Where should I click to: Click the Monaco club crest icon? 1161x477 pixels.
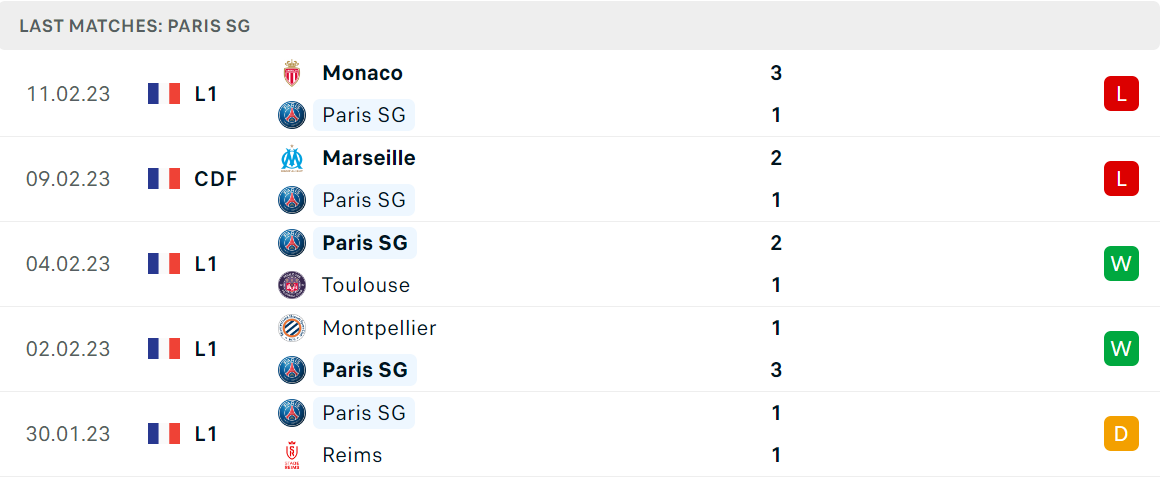click(292, 73)
